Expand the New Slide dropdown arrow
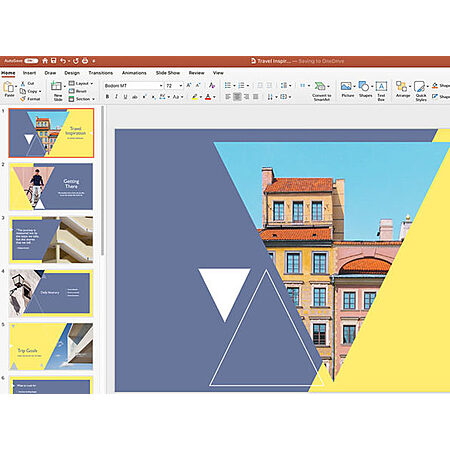Viewport: 450px width, 450px height. [x=65, y=86]
